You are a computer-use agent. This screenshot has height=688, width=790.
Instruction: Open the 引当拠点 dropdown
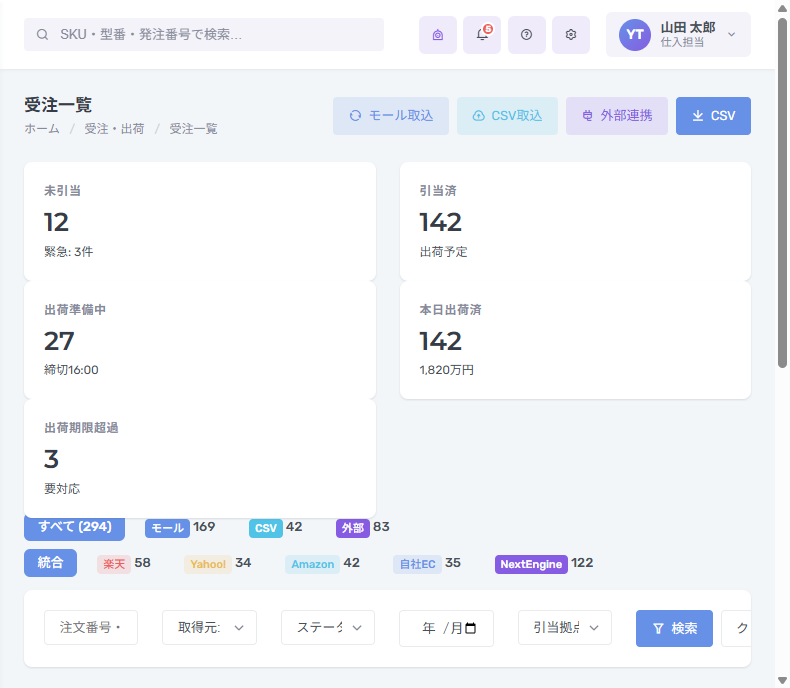click(x=565, y=628)
